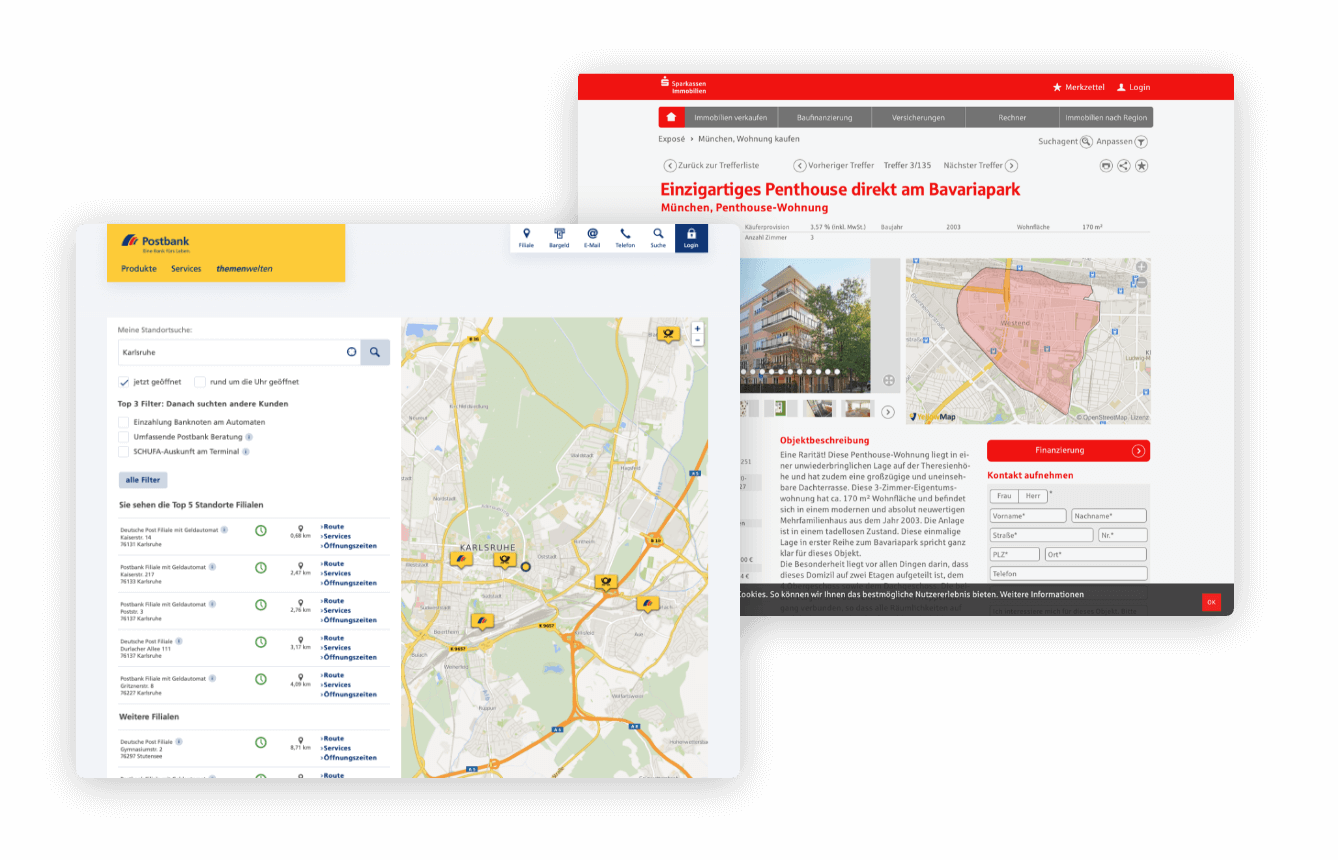
Task: Enable 'SCHUFA-Auskunft am Terminal' filter
Action: click(x=124, y=452)
